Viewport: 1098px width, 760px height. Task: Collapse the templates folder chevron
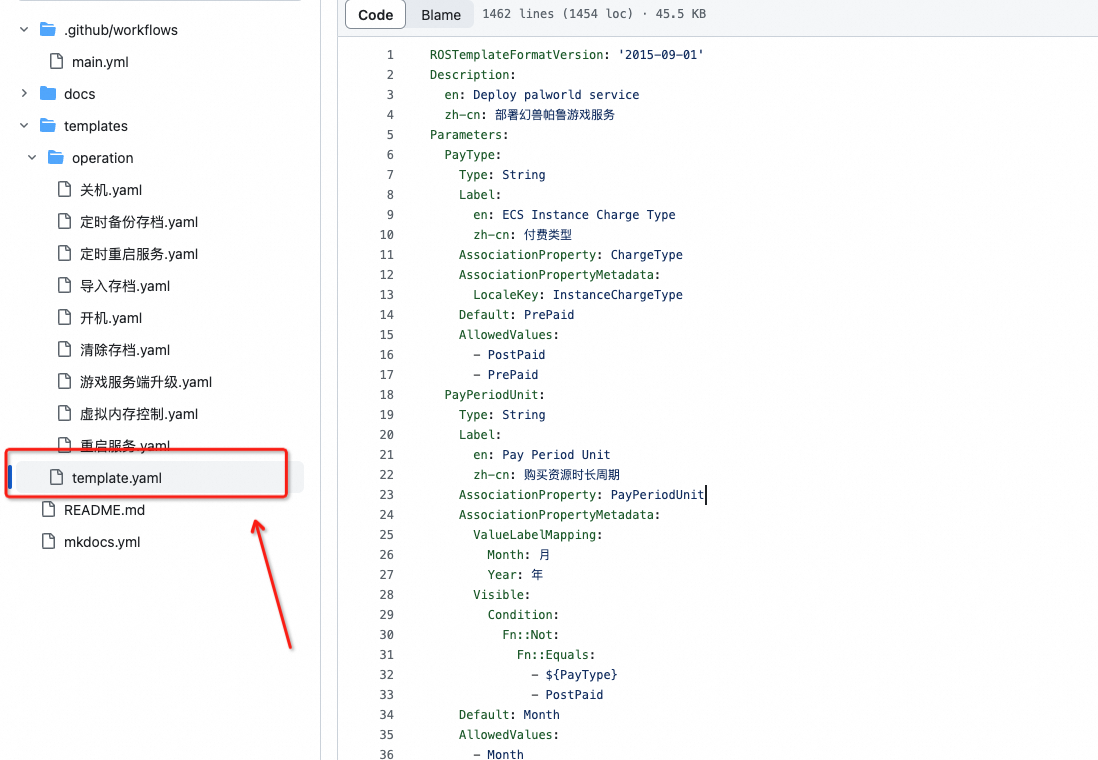24,126
